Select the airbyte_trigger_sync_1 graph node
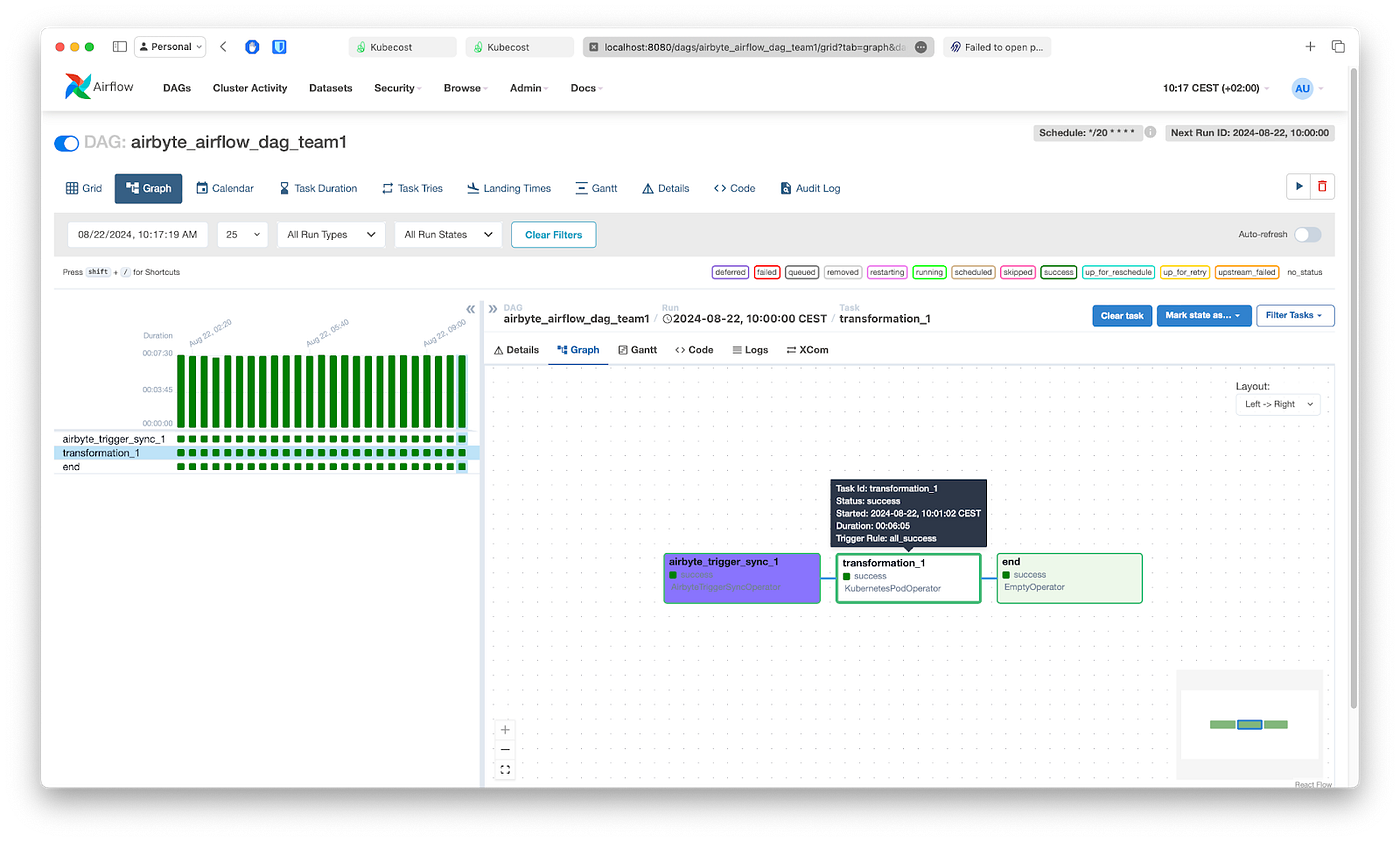 [x=742, y=578]
